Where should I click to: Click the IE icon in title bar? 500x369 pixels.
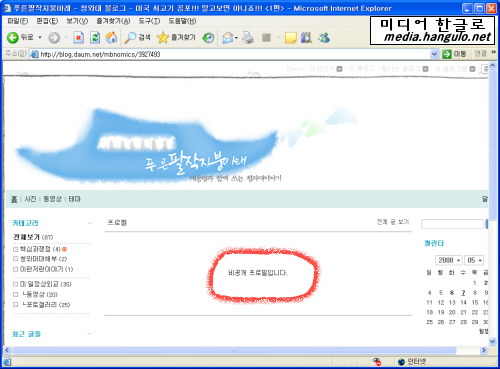[7, 8]
